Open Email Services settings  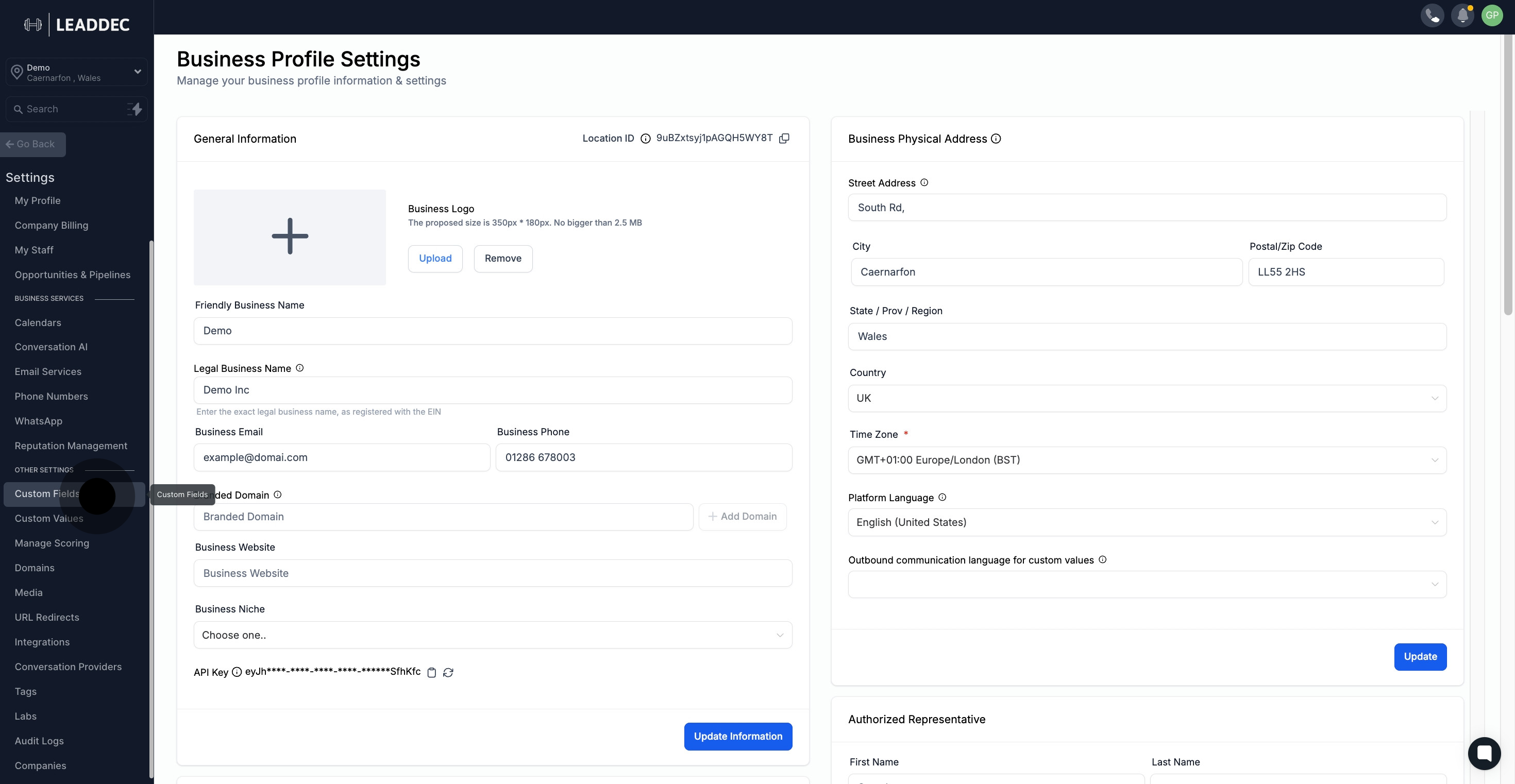(48, 372)
